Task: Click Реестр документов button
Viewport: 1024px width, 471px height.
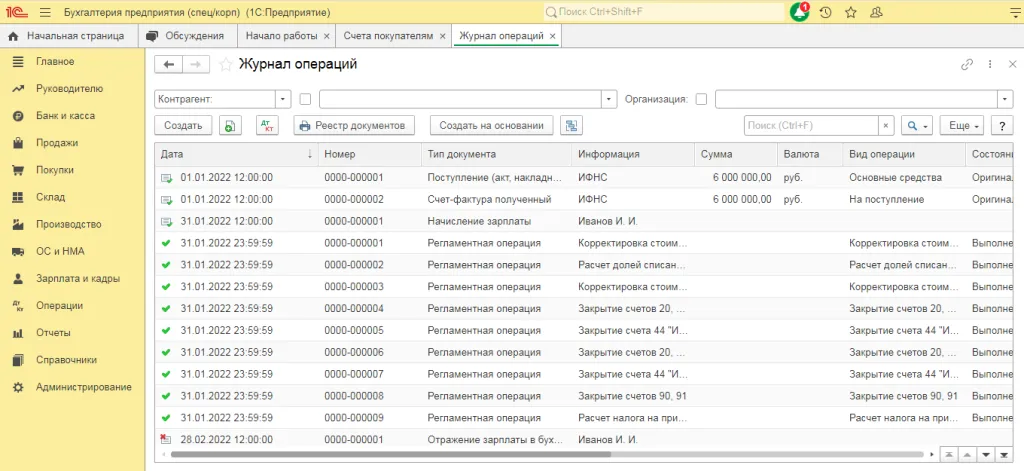Action: point(354,126)
